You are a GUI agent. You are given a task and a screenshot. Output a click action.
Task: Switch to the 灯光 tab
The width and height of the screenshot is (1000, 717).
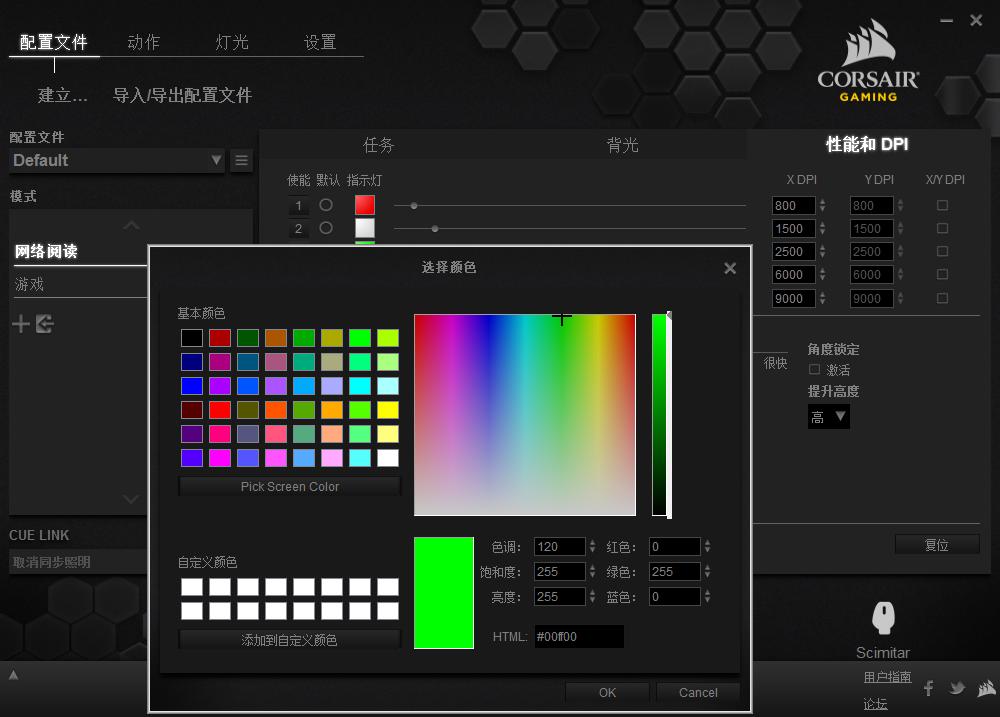point(231,42)
